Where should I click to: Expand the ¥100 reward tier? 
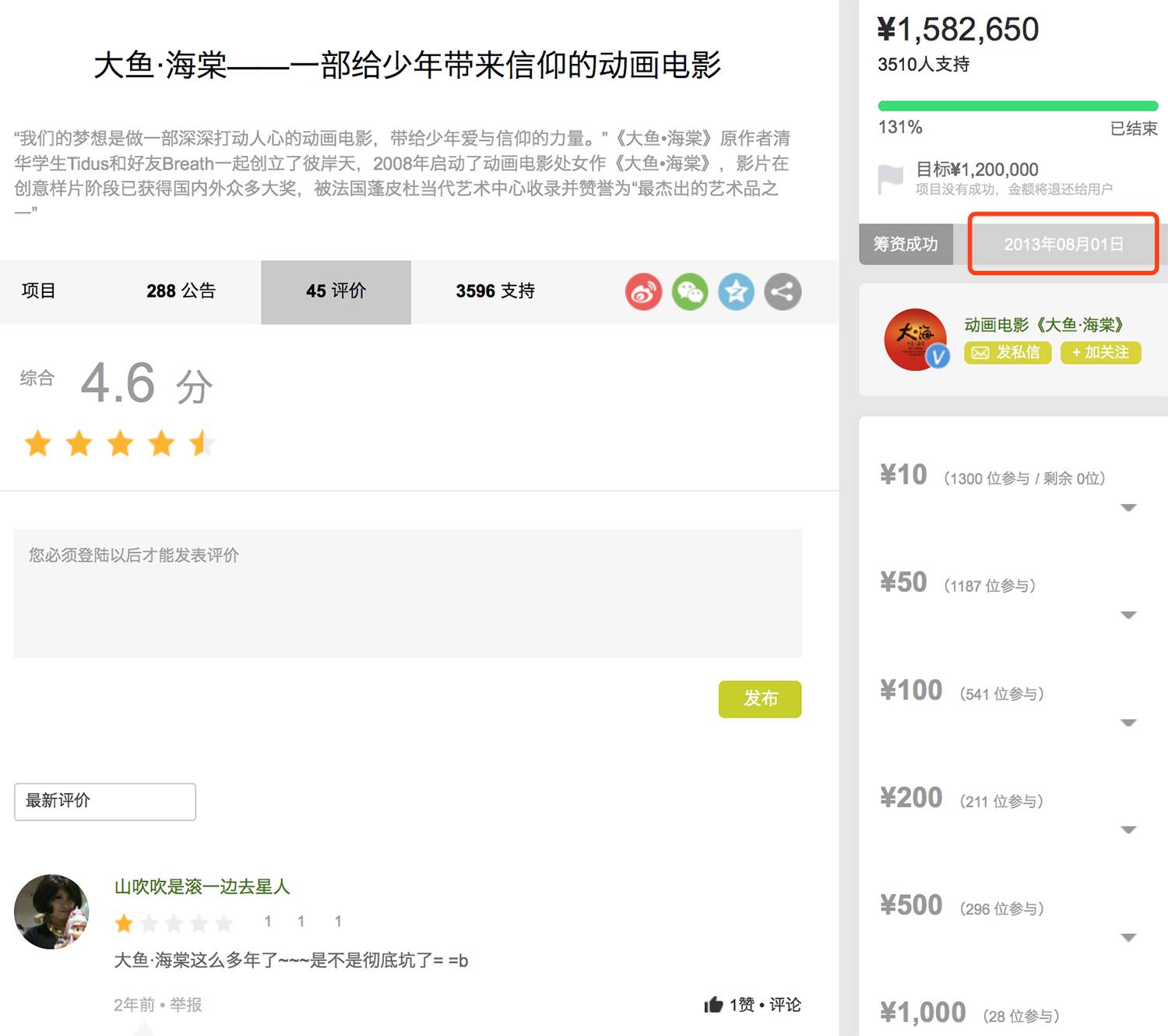tap(1128, 723)
